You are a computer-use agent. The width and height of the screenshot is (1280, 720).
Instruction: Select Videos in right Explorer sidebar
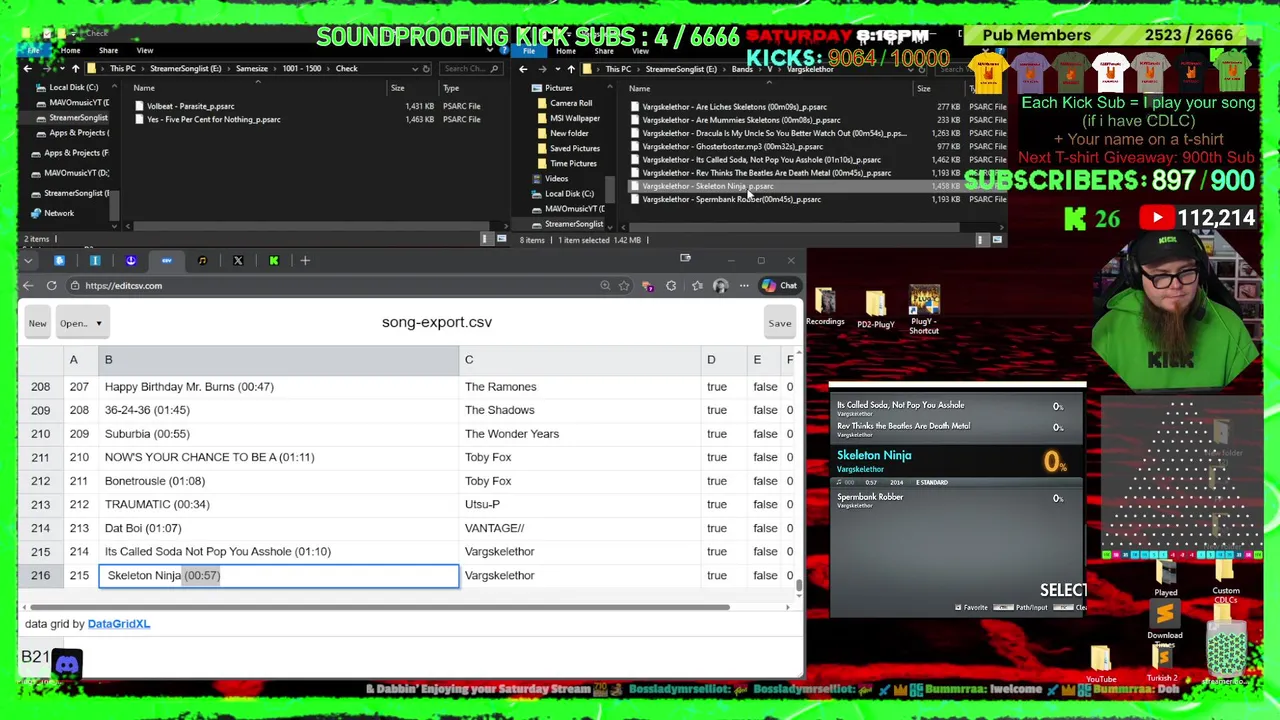coord(556,178)
